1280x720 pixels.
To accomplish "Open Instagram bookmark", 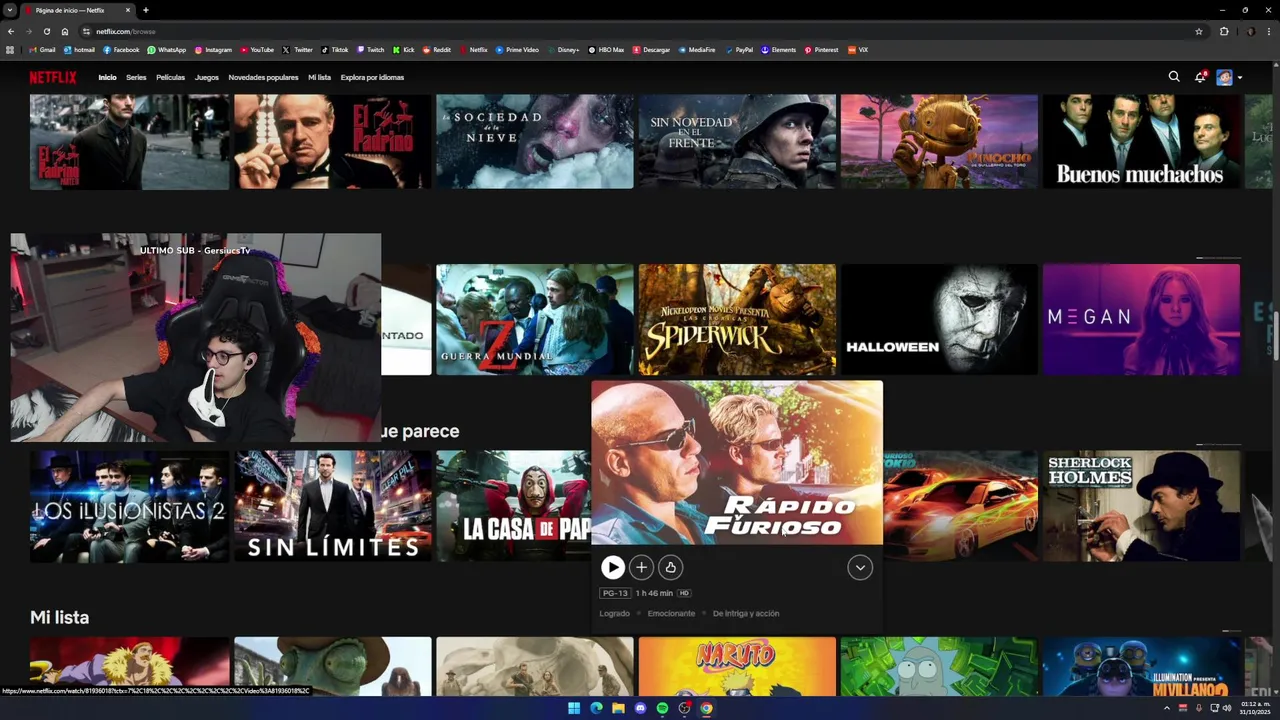I will coord(213,49).
